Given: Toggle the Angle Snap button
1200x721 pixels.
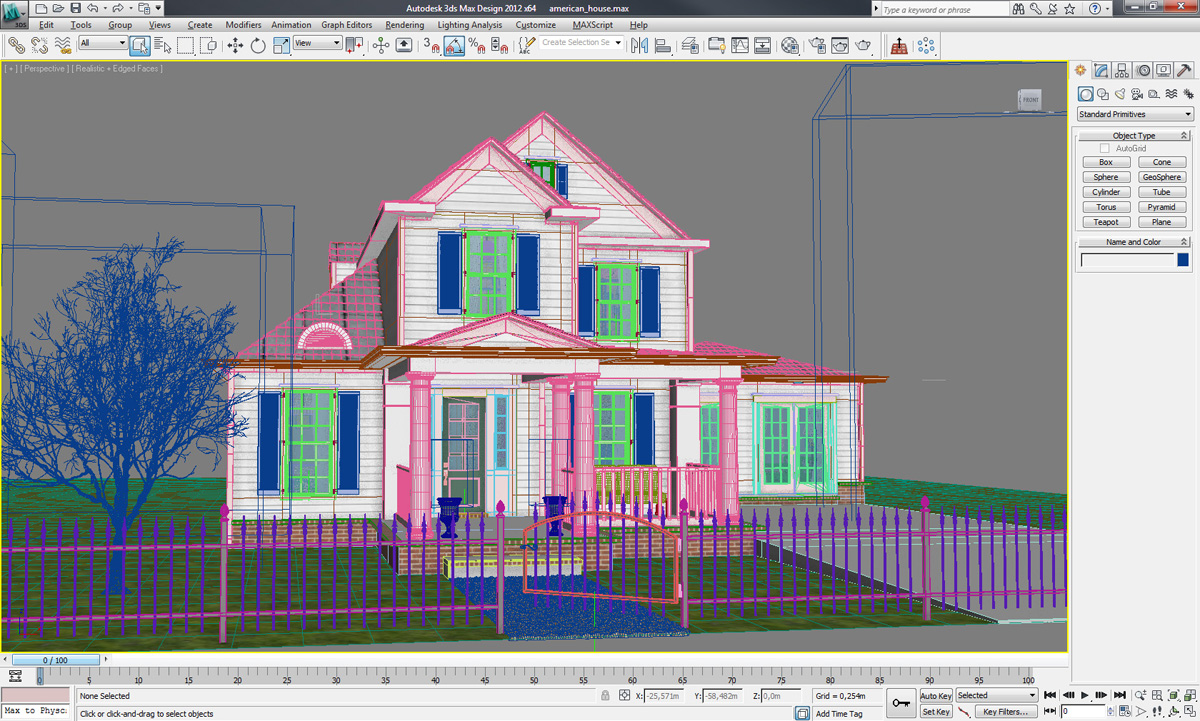Looking at the screenshot, I should 454,45.
